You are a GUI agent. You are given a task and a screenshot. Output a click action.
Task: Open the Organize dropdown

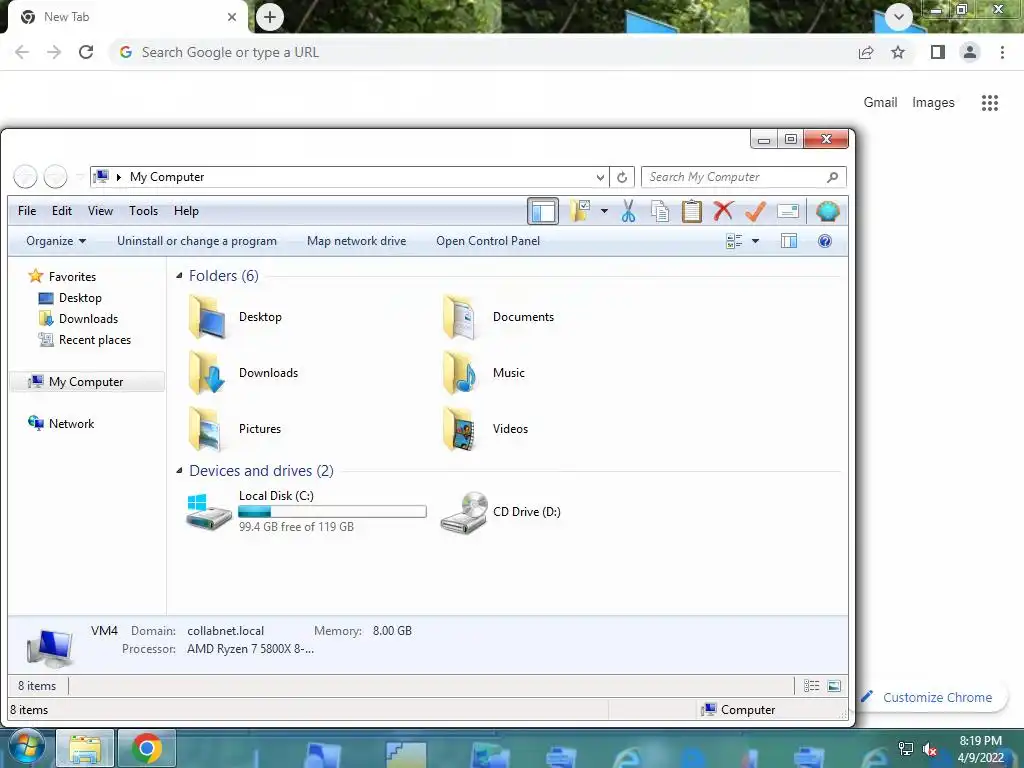pyautogui.click(x=56, y=241)
